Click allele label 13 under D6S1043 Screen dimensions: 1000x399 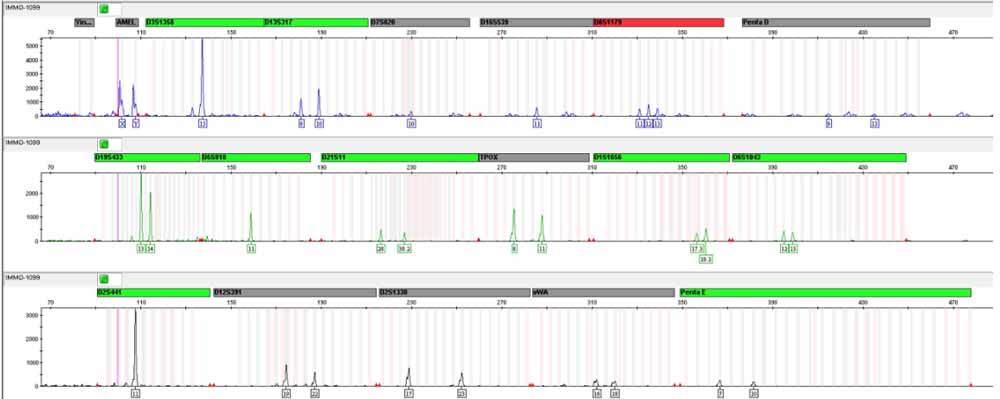point(793,249)
